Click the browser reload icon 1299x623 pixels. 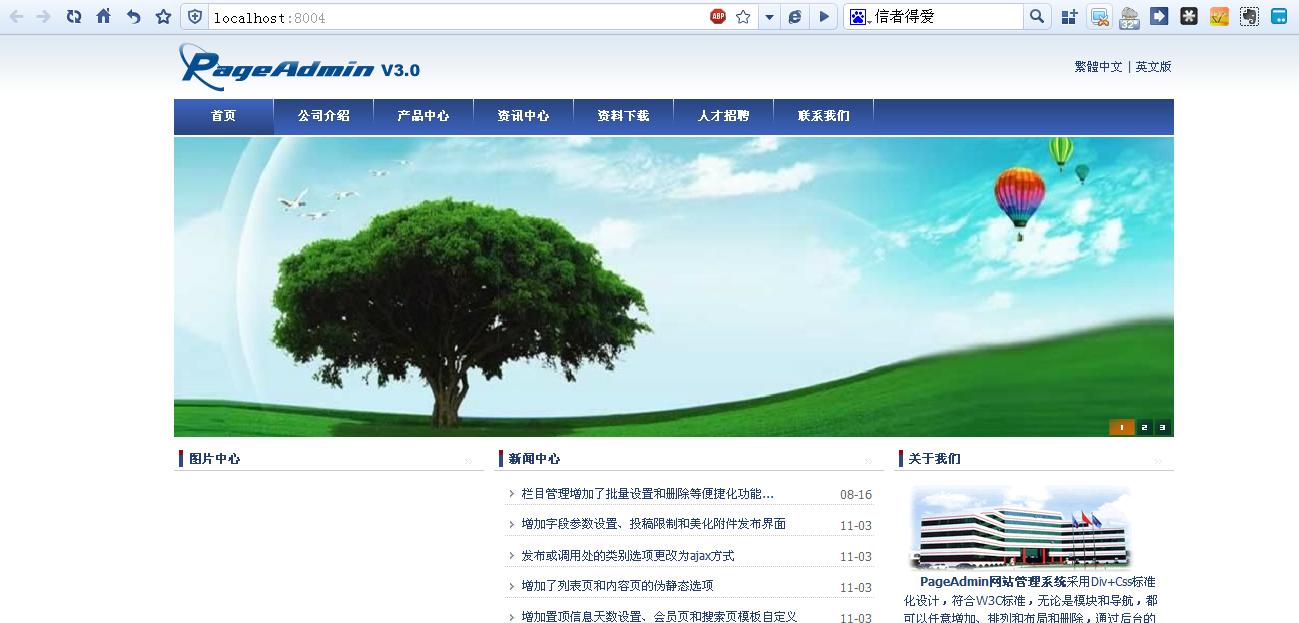pos(73,16)
